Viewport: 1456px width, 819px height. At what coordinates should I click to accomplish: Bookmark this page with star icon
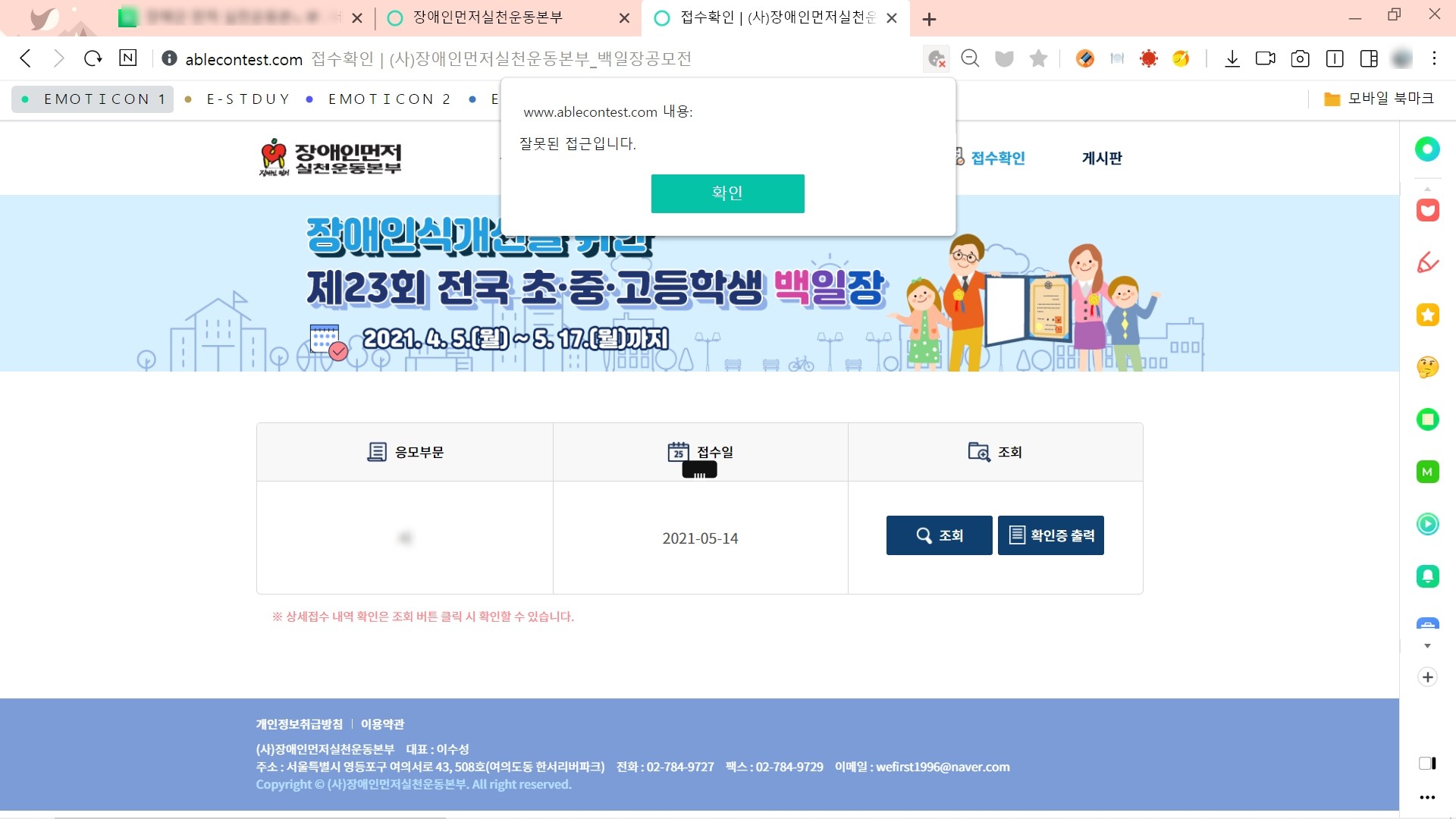pos(1038,58)
